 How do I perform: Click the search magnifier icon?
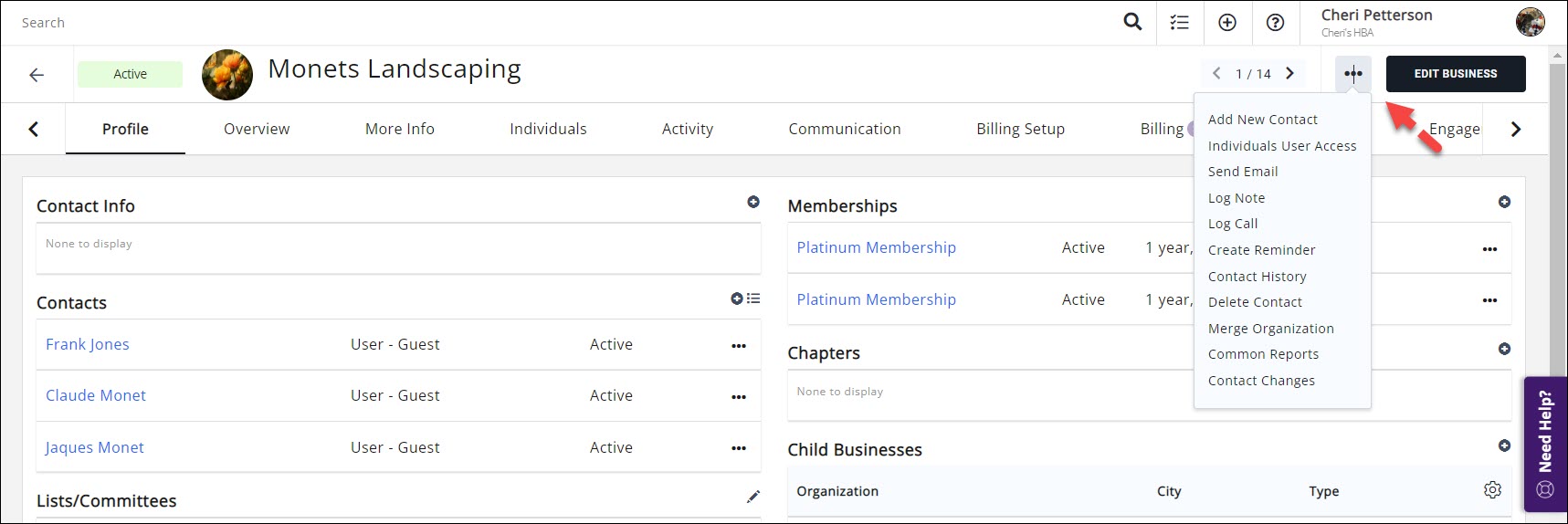pyautogui.click(x=1132, y=22)
